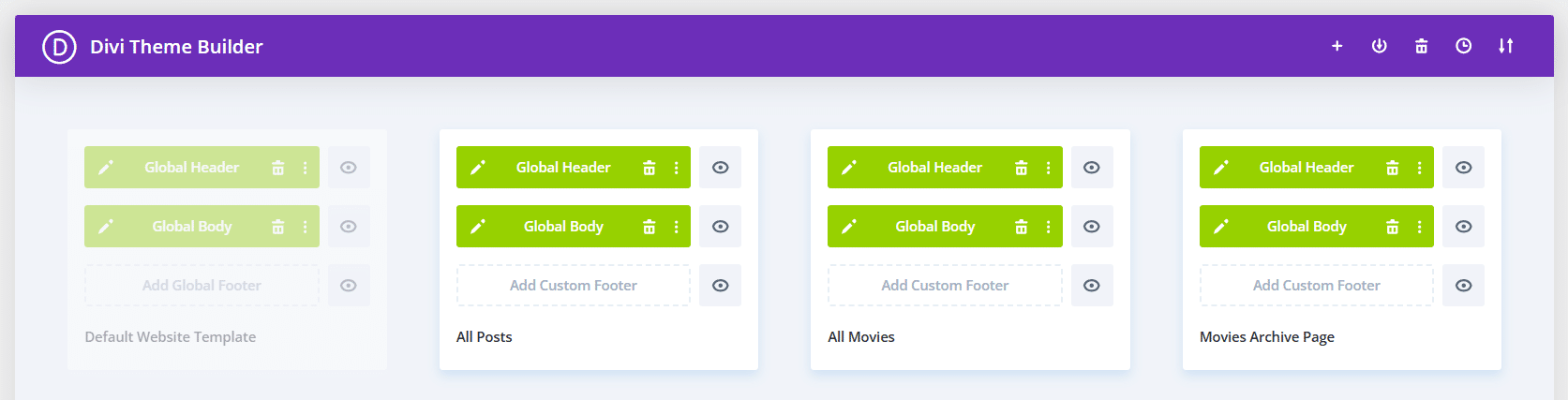Open Global Body options in Movies Archive Page
The height and width of the screenshot is (400, 1568).
1420,227
